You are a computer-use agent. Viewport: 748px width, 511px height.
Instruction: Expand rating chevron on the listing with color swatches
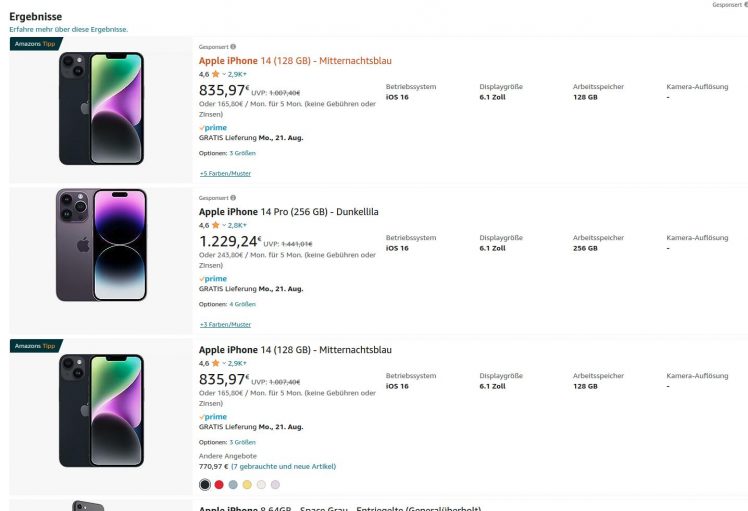[x=225, y=363]
